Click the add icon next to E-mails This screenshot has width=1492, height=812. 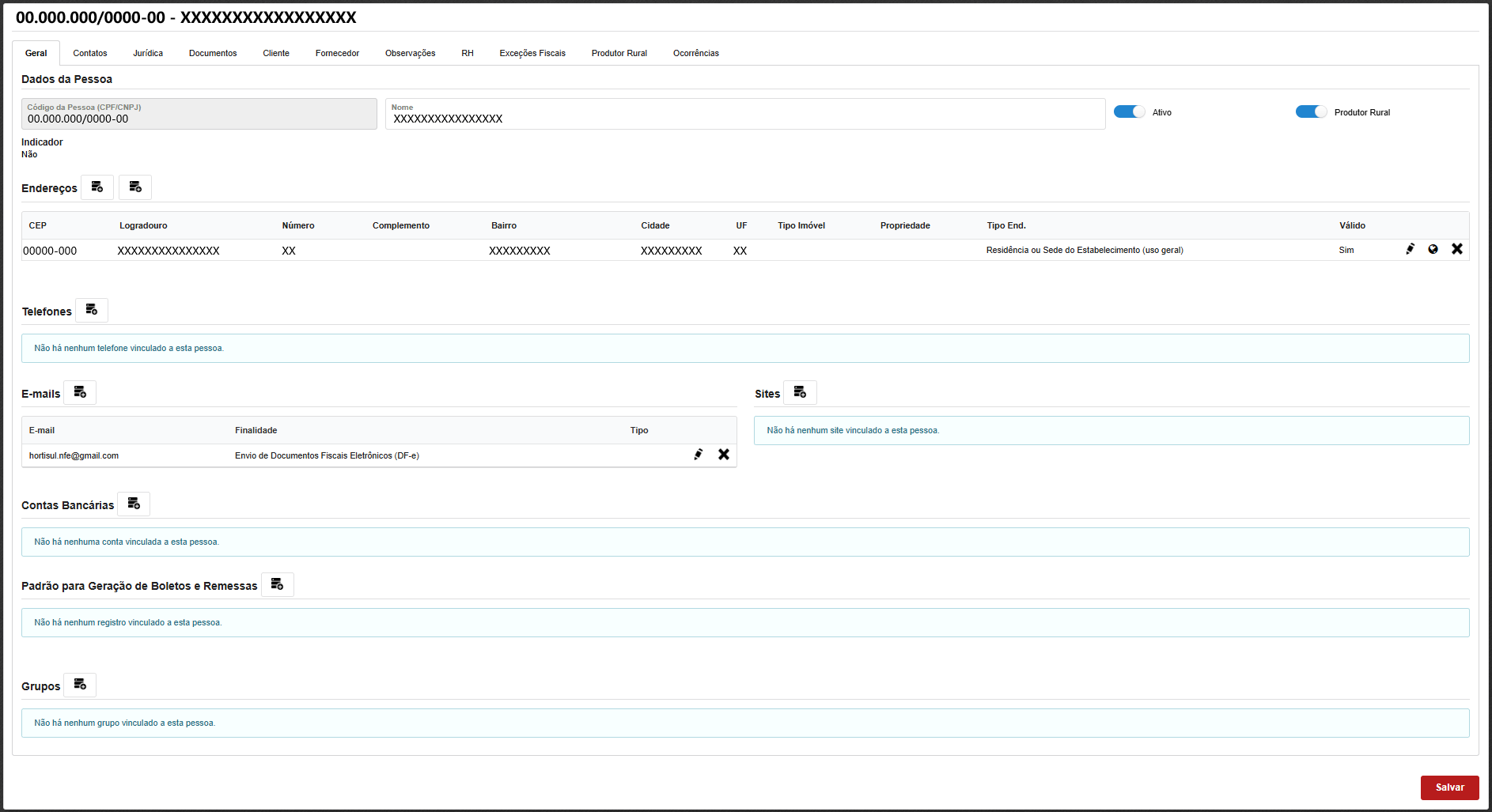point(80,392)
